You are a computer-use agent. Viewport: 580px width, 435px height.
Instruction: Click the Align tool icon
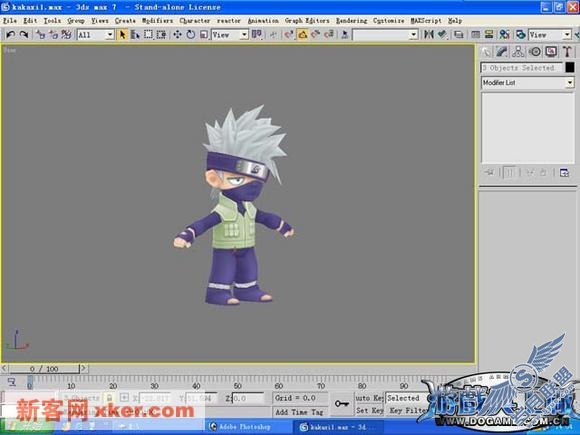tap(442, 35)
